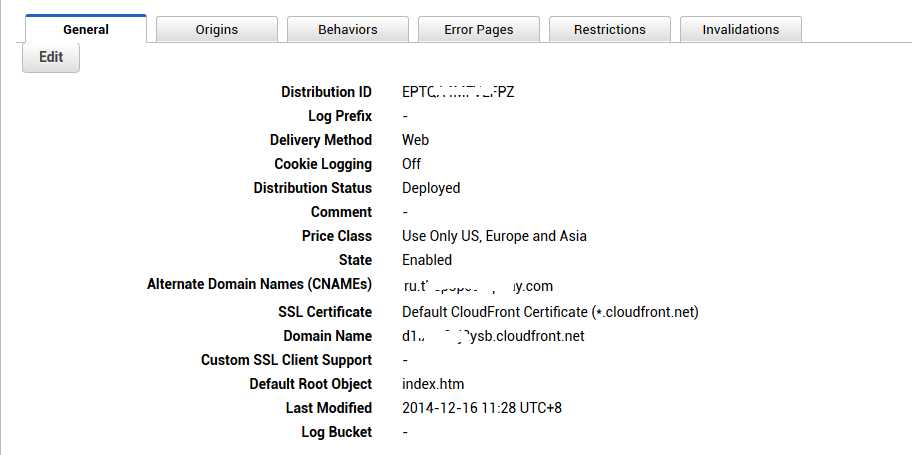Open the Restrictions tab
Viewport: 912px width, 455px height.
tap(610, 29)
